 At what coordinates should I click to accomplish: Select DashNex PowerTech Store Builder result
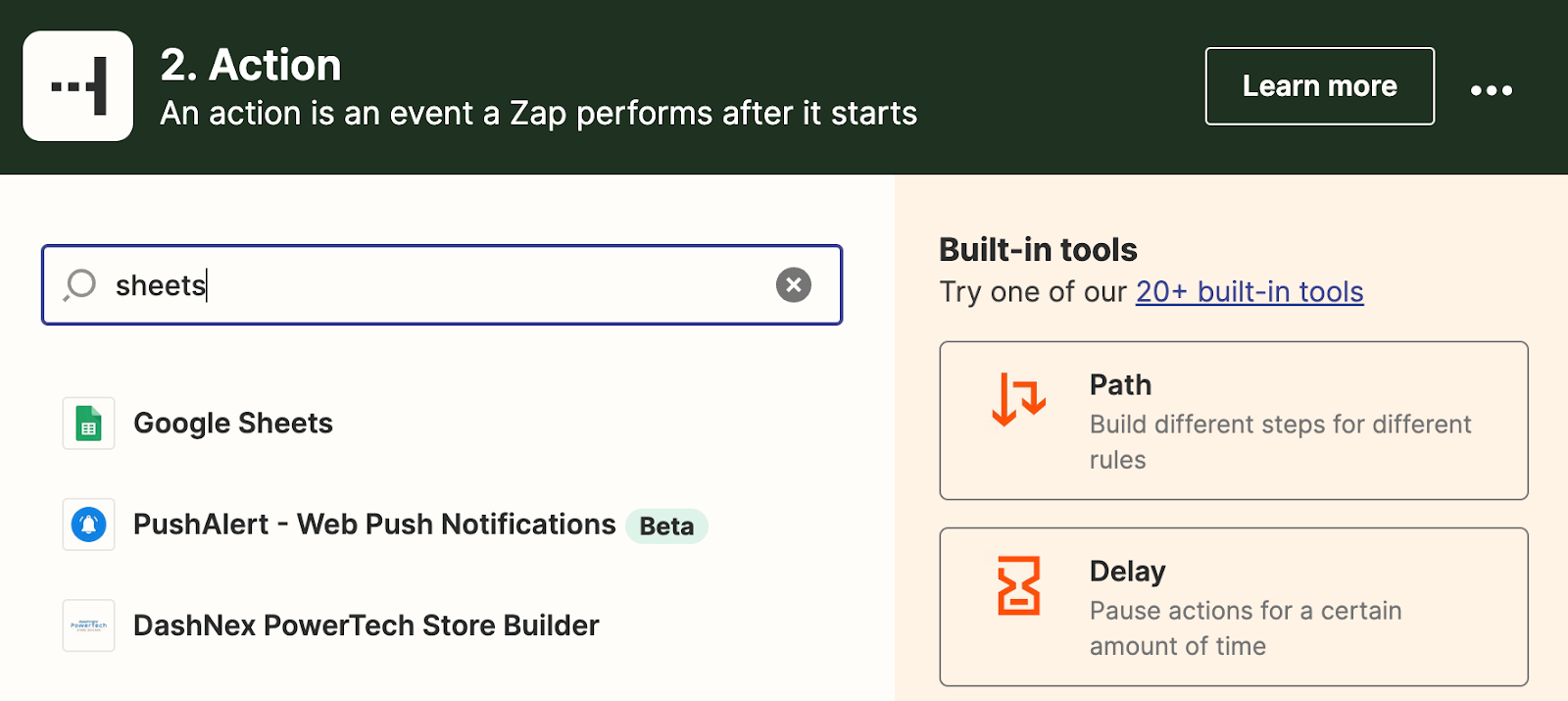tap(366, 626)
